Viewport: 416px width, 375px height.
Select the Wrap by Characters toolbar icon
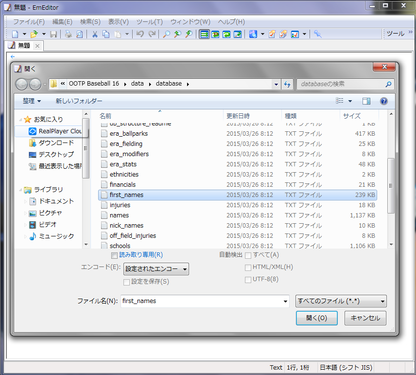[x=216, y=34]
